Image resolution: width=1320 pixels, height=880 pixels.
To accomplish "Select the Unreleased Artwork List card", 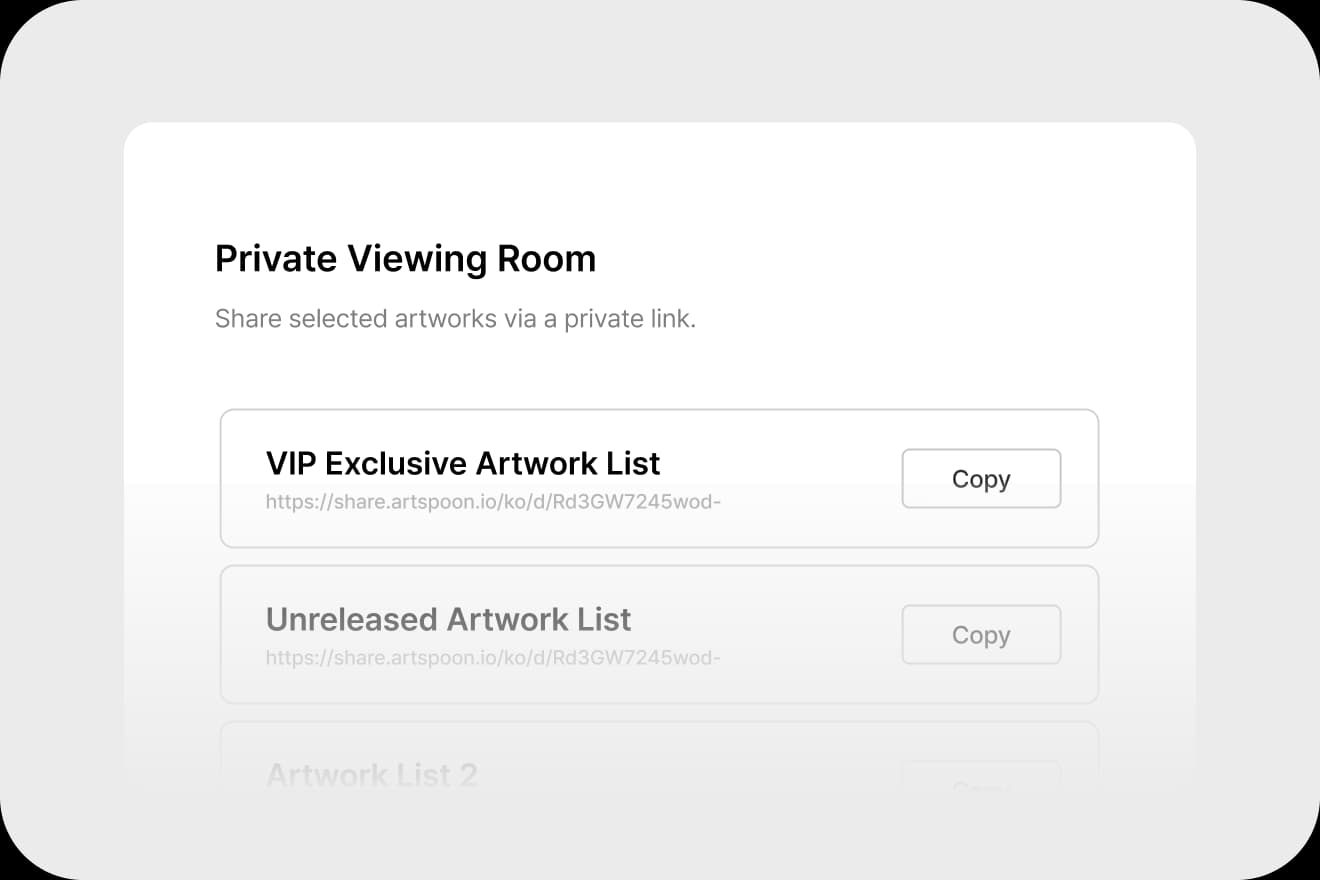I will 659,634.
